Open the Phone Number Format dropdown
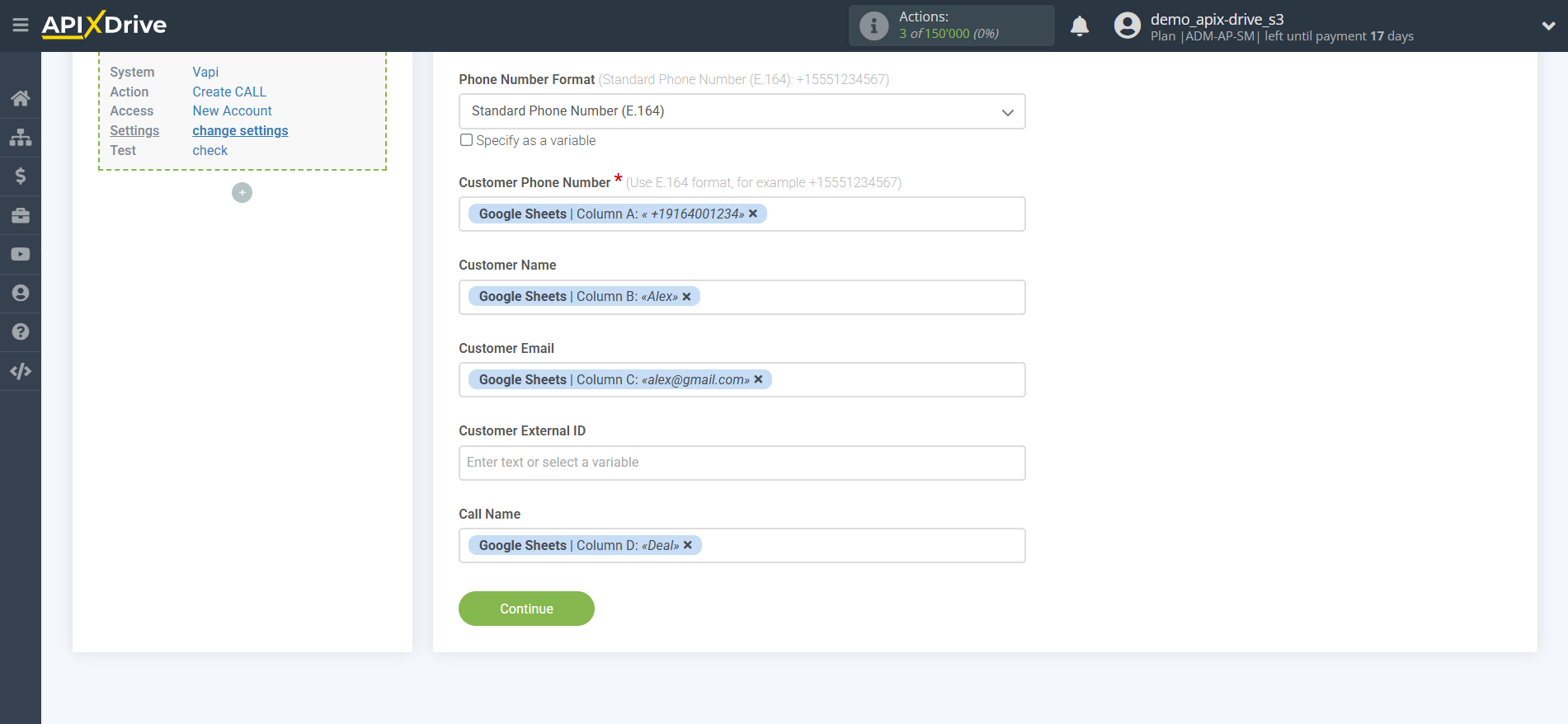Viewport: 1568px width, 724px height. click(x=742, y=111)
